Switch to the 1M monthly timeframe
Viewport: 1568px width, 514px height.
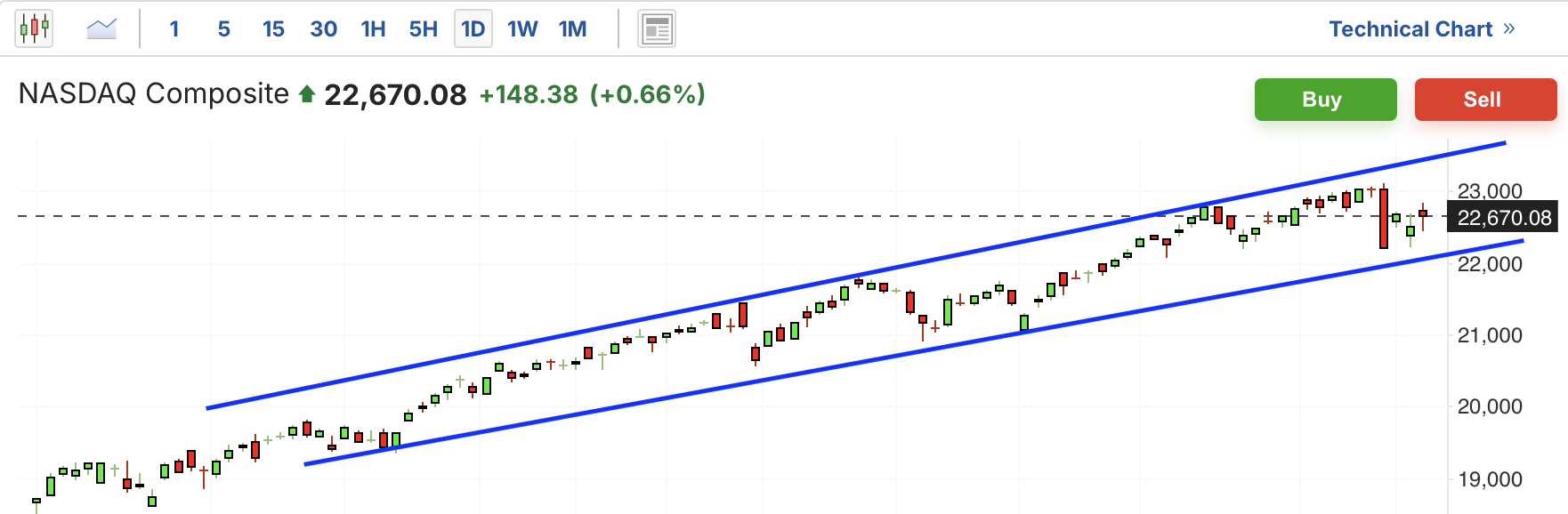click(x=573, y=29)
